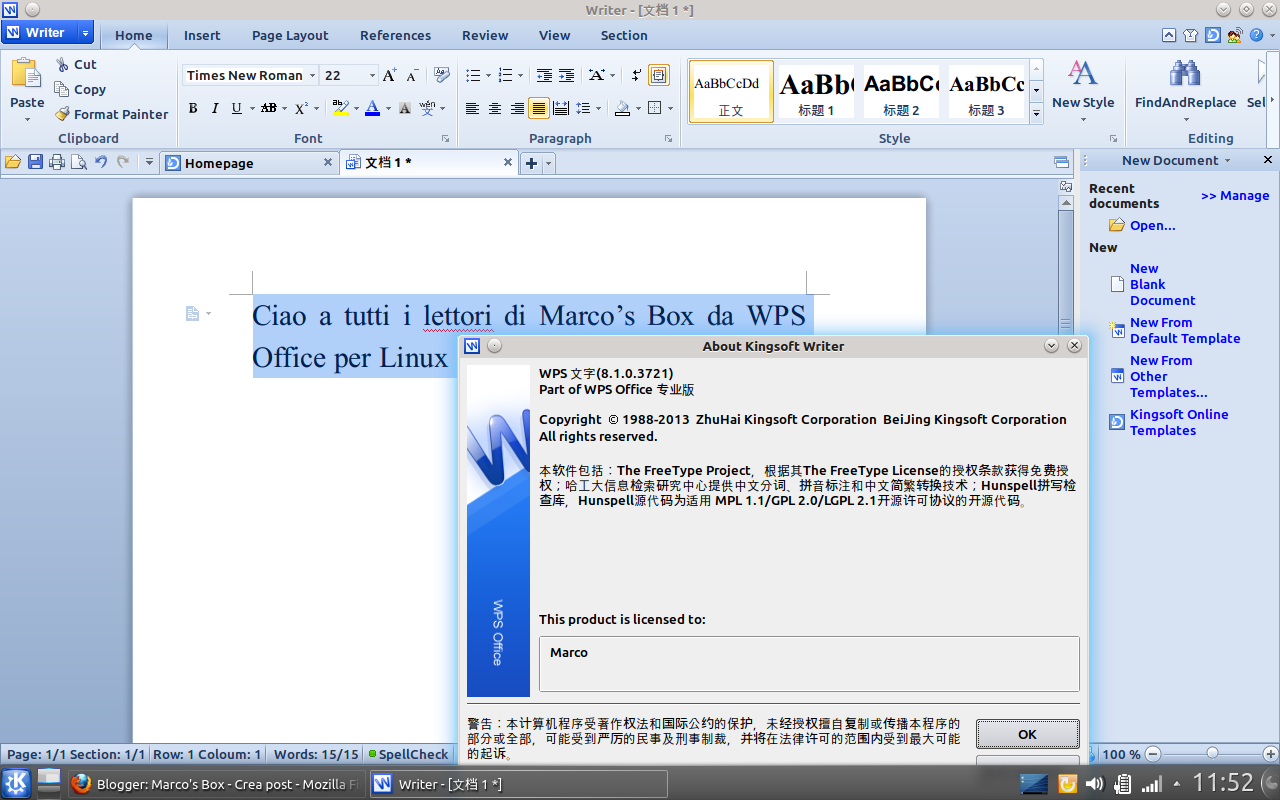Image resolution: width=1280 pixels, height=800 pixels.
Task: Click the Undo arrow icon
Action: (101, 162)
